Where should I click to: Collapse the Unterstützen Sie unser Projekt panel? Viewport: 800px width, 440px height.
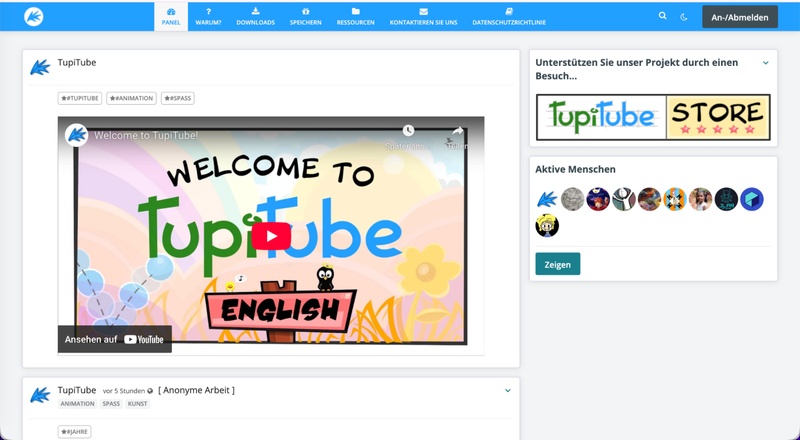tap(766, 63)
